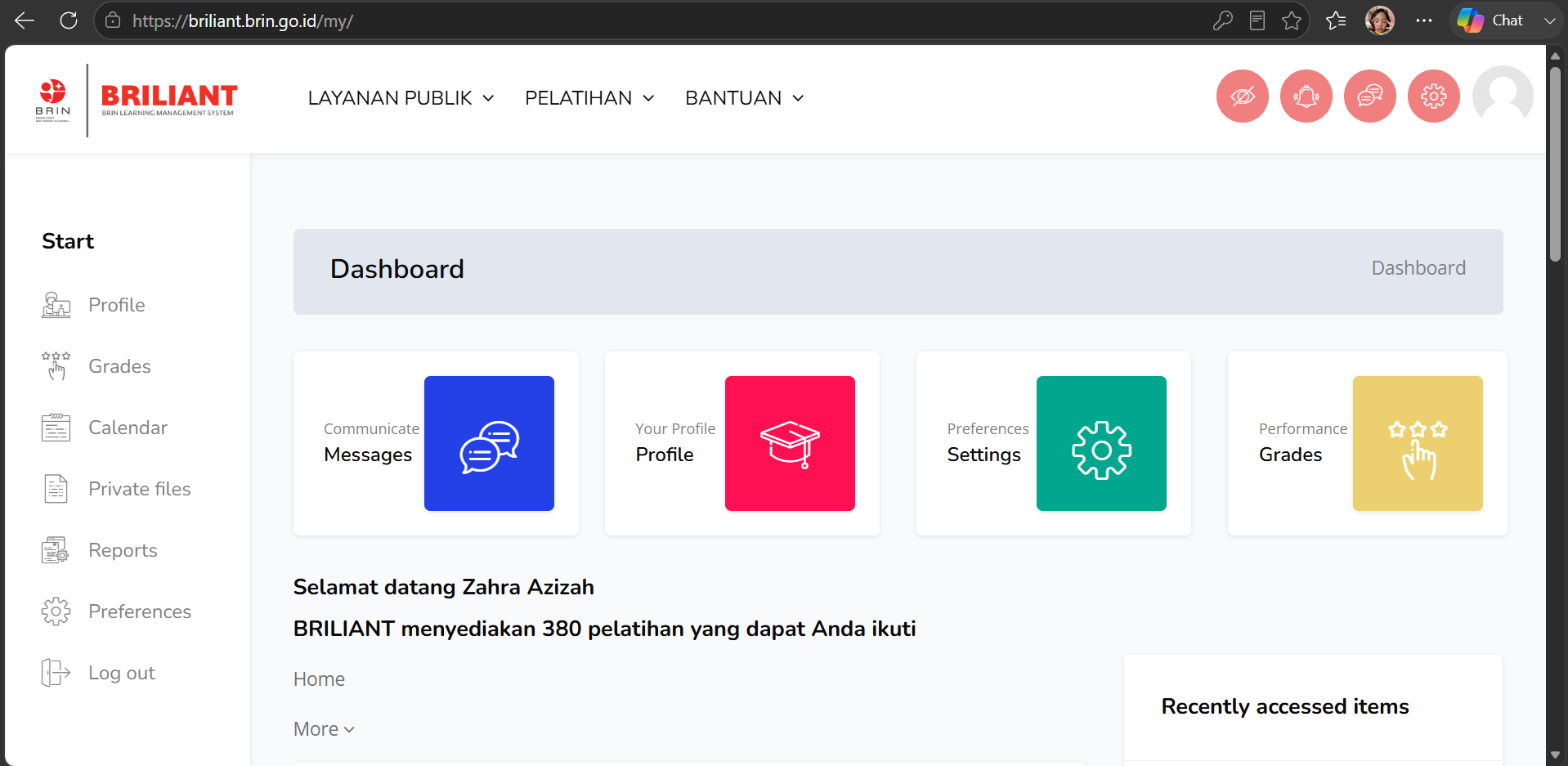This screenshot has width=1568, height=766.
Task: Expand the BANTUAN menu
Action: 745,98
